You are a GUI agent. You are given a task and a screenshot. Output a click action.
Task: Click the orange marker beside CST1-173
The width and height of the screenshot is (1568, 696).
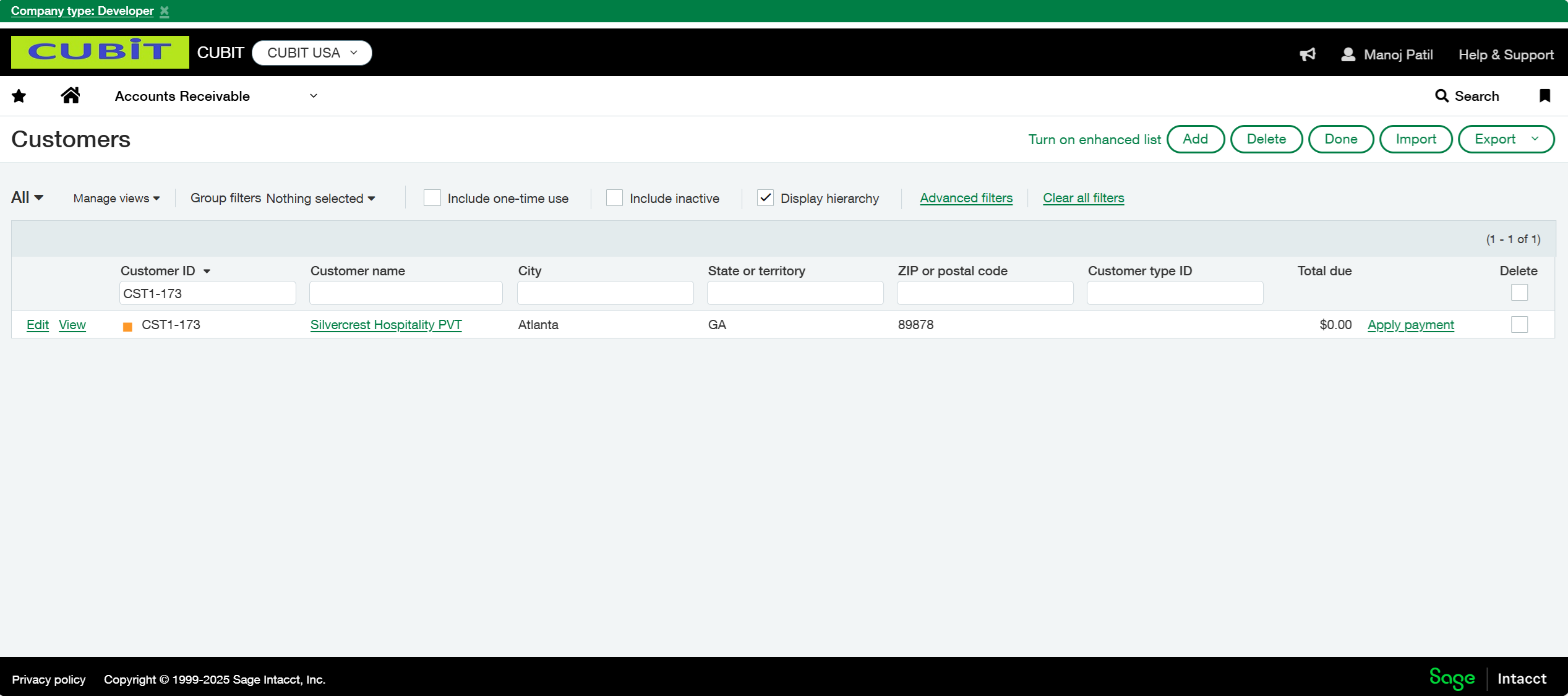point(127,326)
